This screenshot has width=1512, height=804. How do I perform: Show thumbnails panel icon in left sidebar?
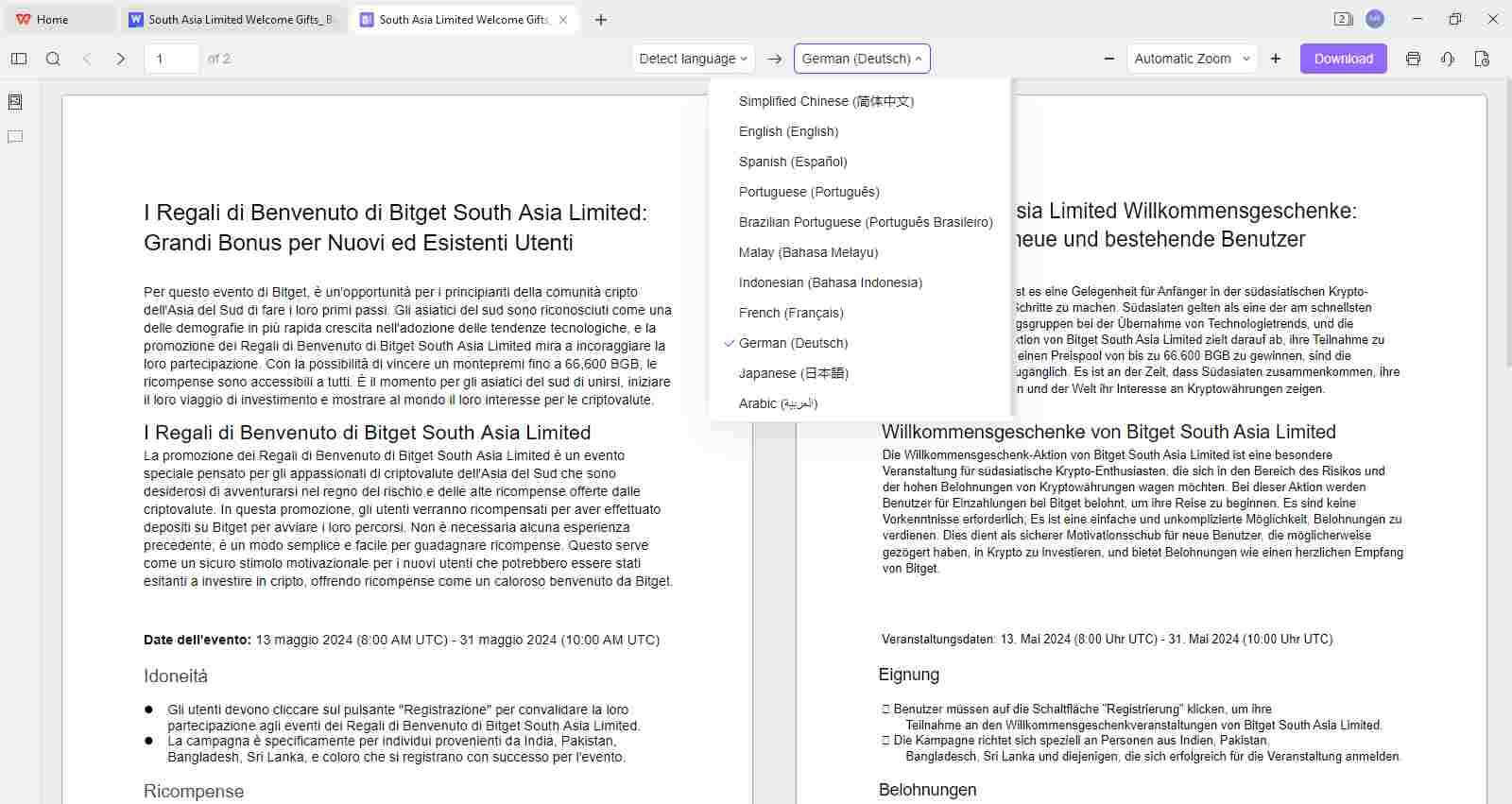[15, 102]
